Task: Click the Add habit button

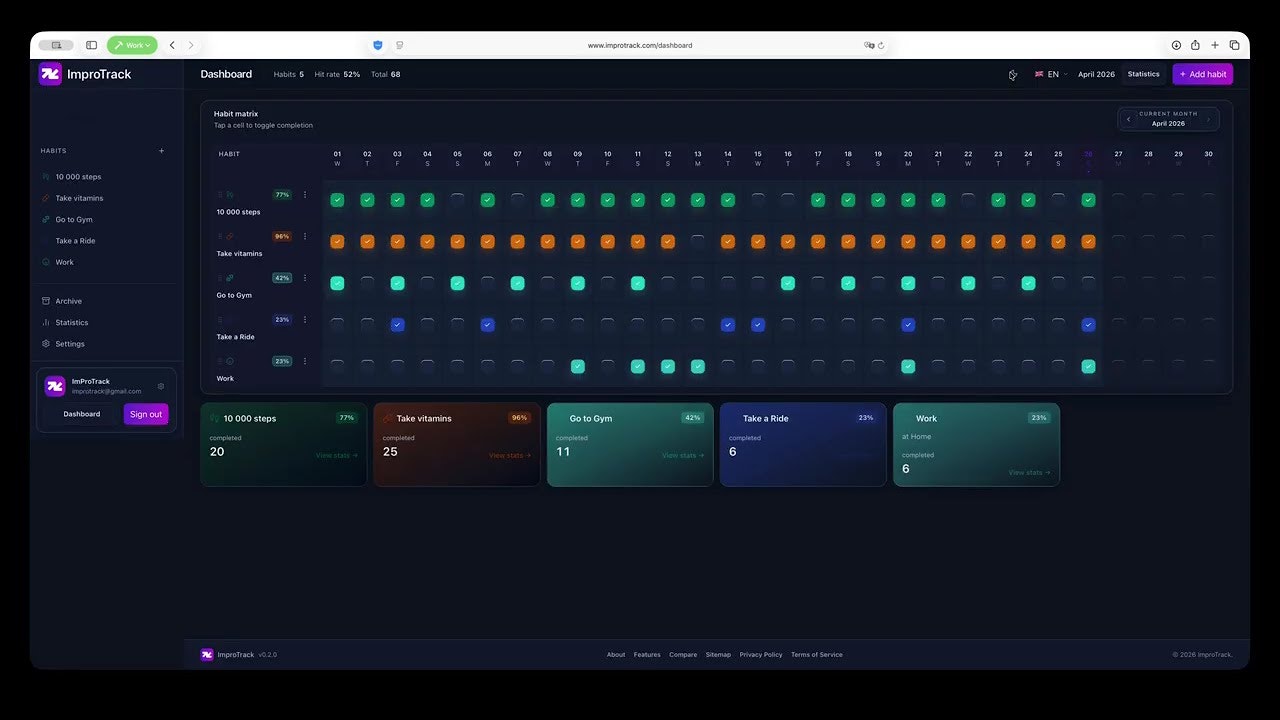Action: pos(1203,74)
